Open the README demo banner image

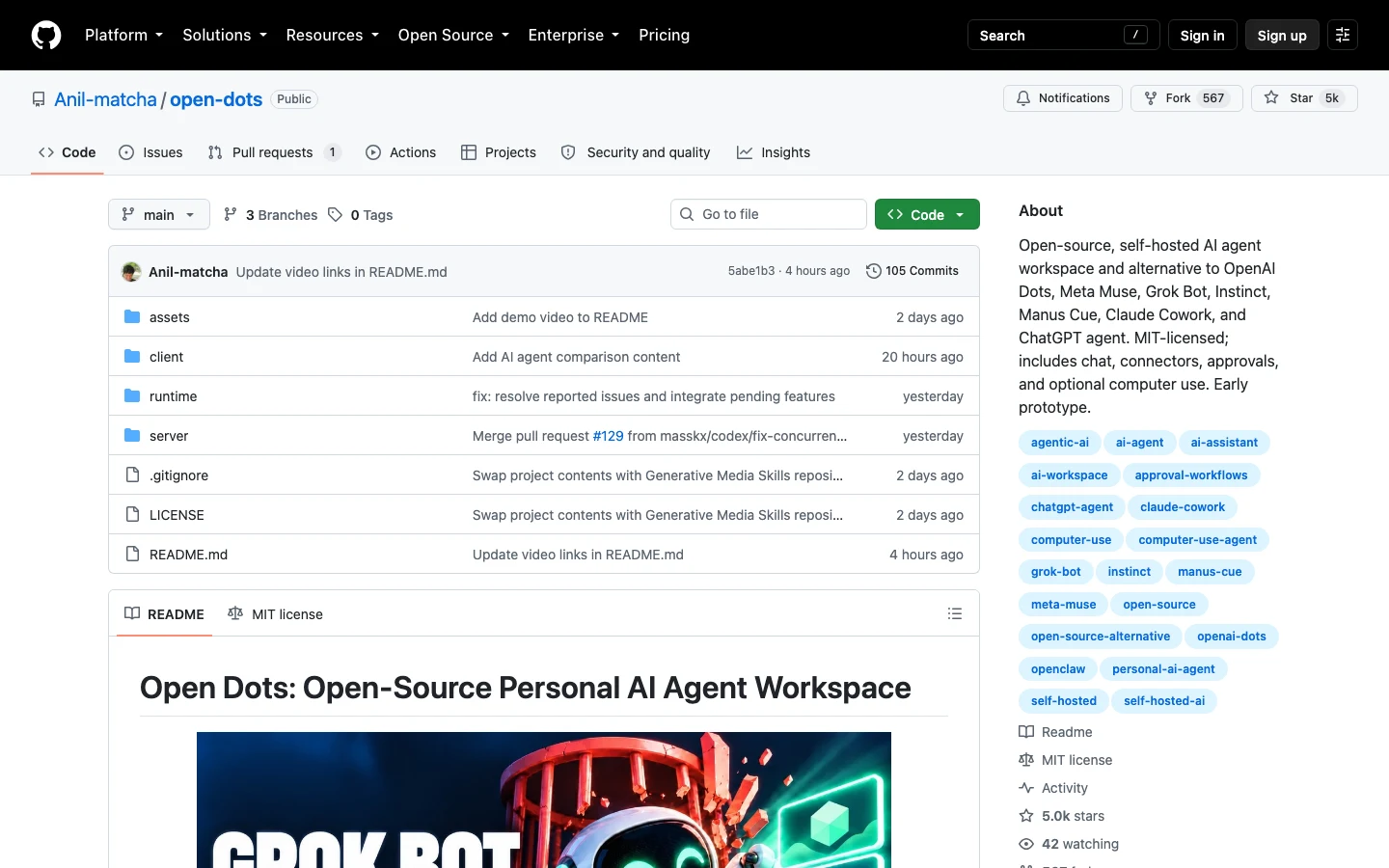[x=544, y=800]
